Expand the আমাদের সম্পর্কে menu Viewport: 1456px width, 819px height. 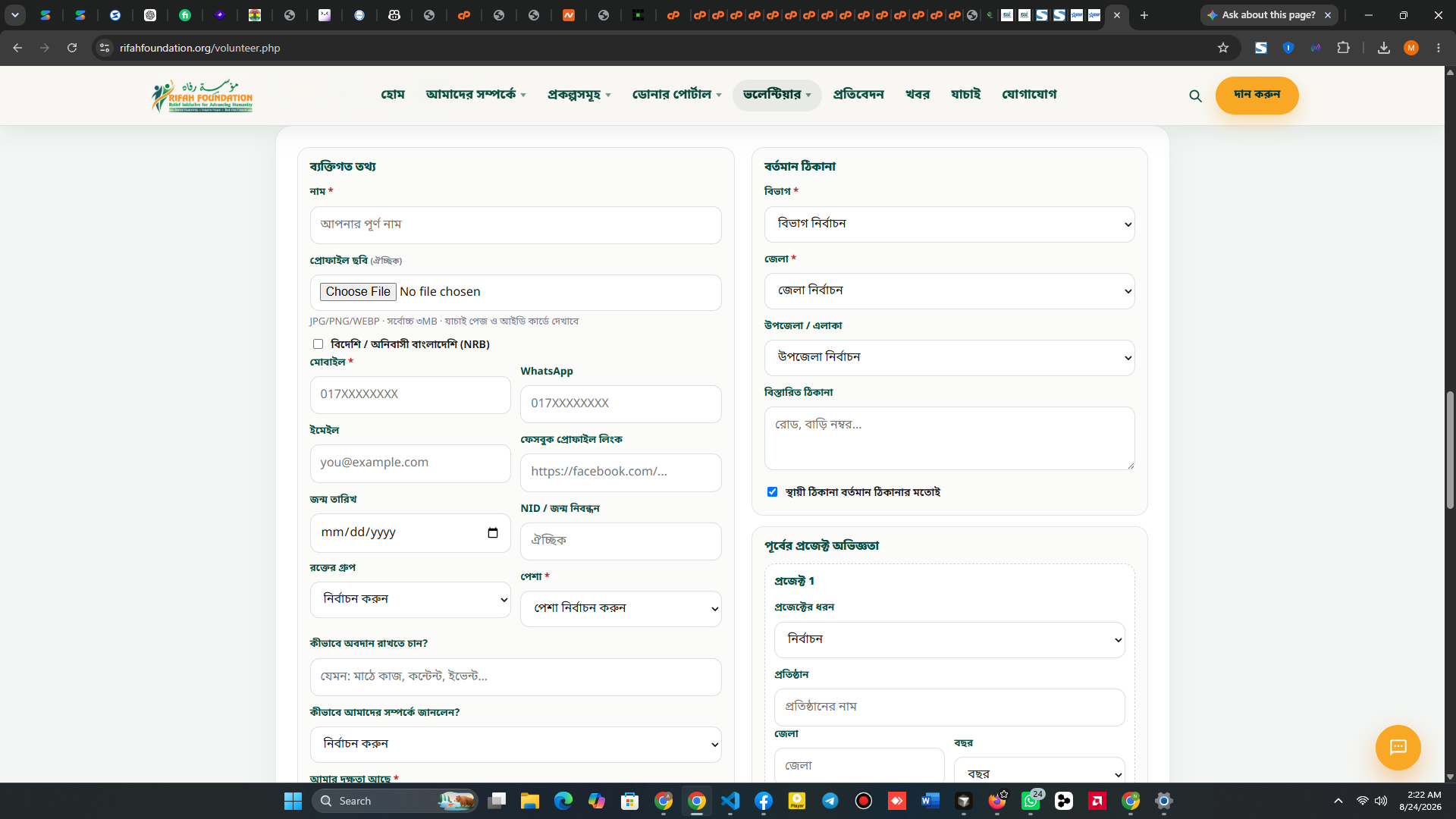pyautogui.click(x=475, y=95)
